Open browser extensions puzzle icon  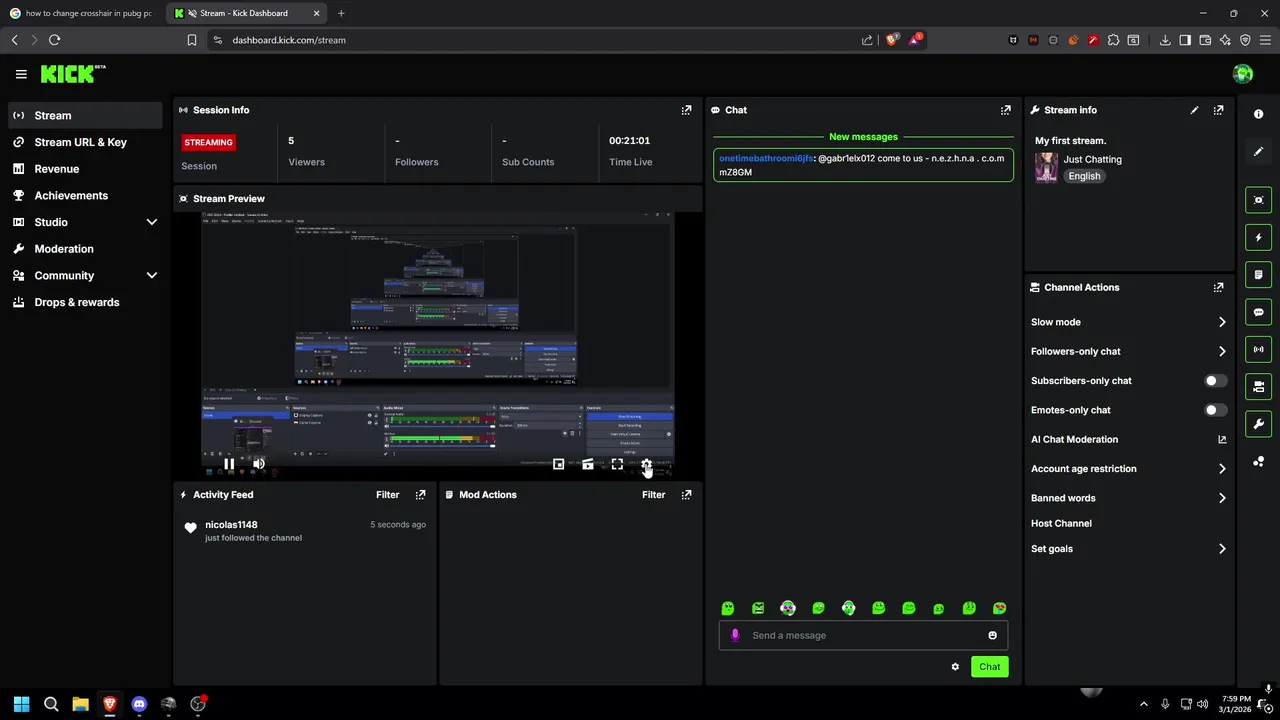1113,40
